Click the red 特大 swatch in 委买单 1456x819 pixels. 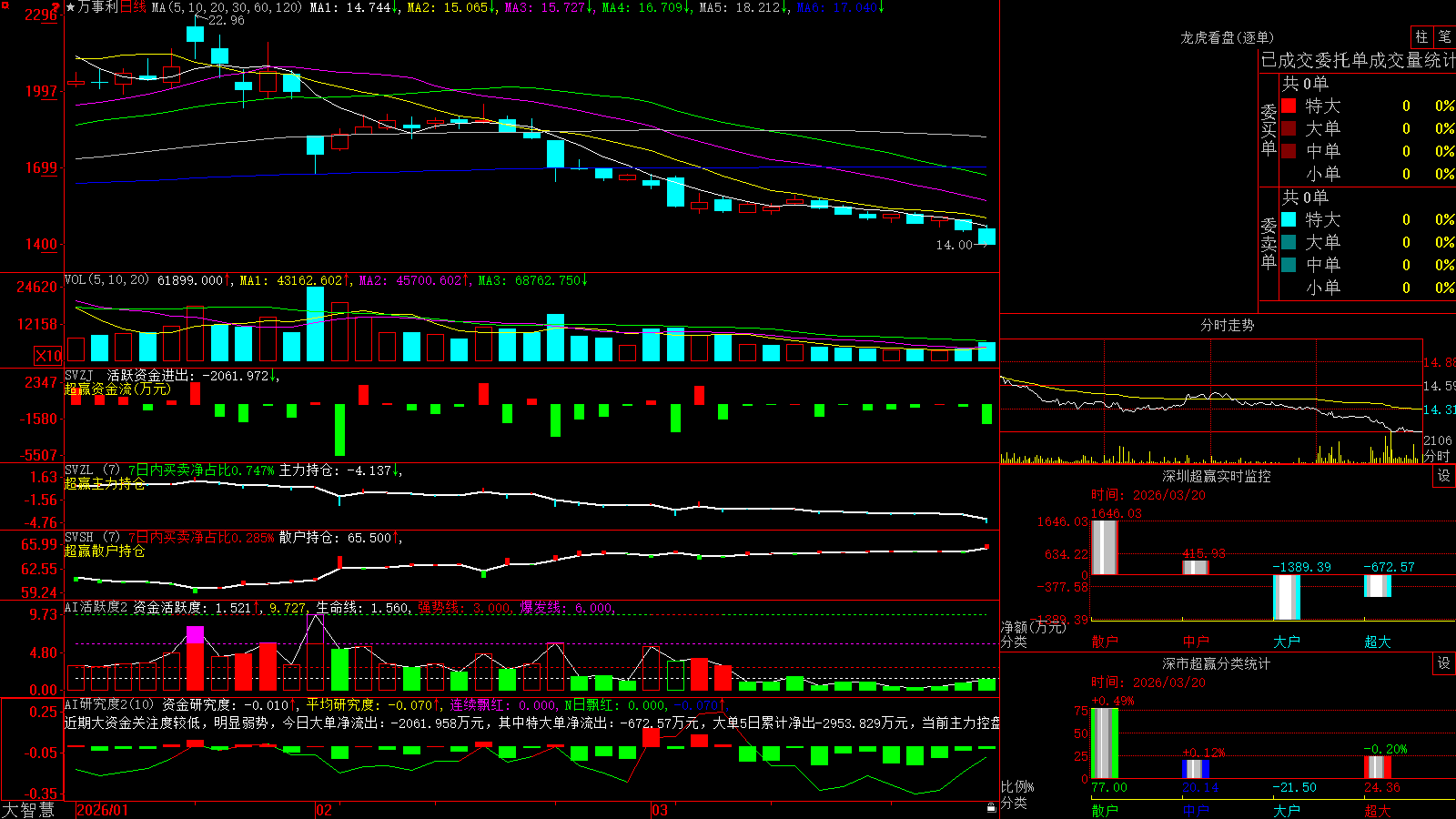click(x=1289, y=106)
